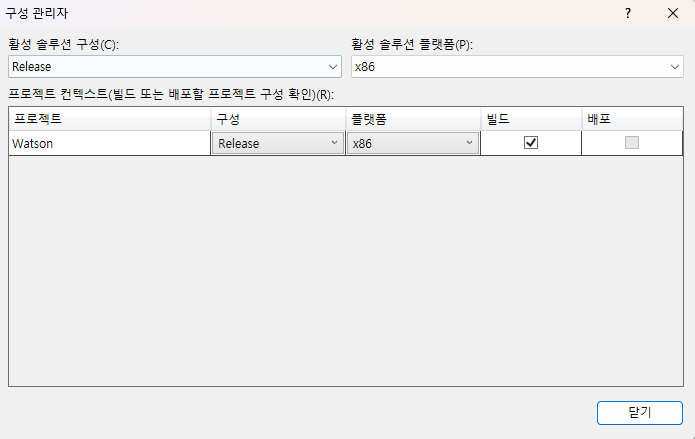Uncheck the 빌드 checkbox for Watson
The image size is (695, 439).
[531, 143]
